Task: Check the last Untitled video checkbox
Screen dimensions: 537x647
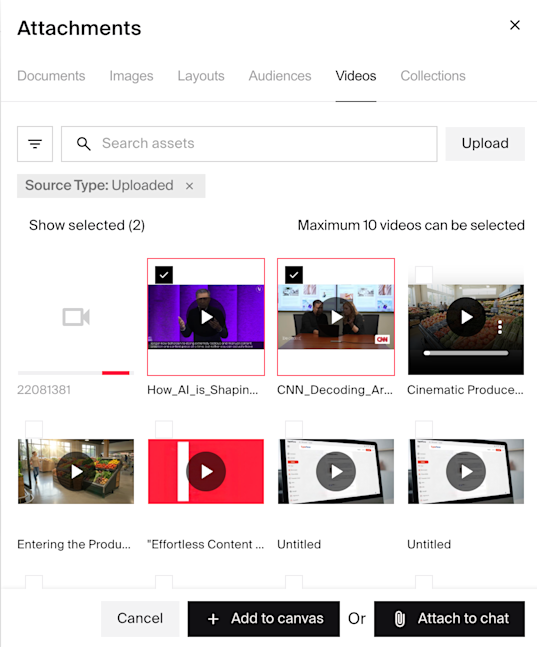Action: click(424, 429)
